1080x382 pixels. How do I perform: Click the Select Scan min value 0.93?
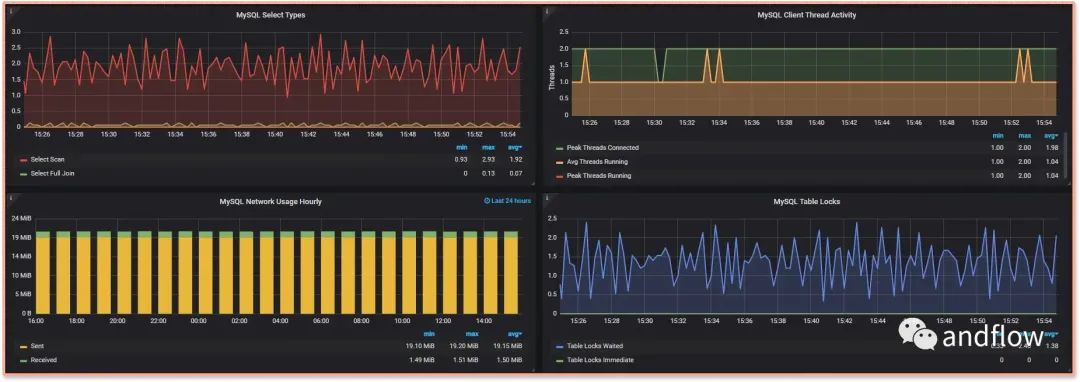tap(461, 160)
